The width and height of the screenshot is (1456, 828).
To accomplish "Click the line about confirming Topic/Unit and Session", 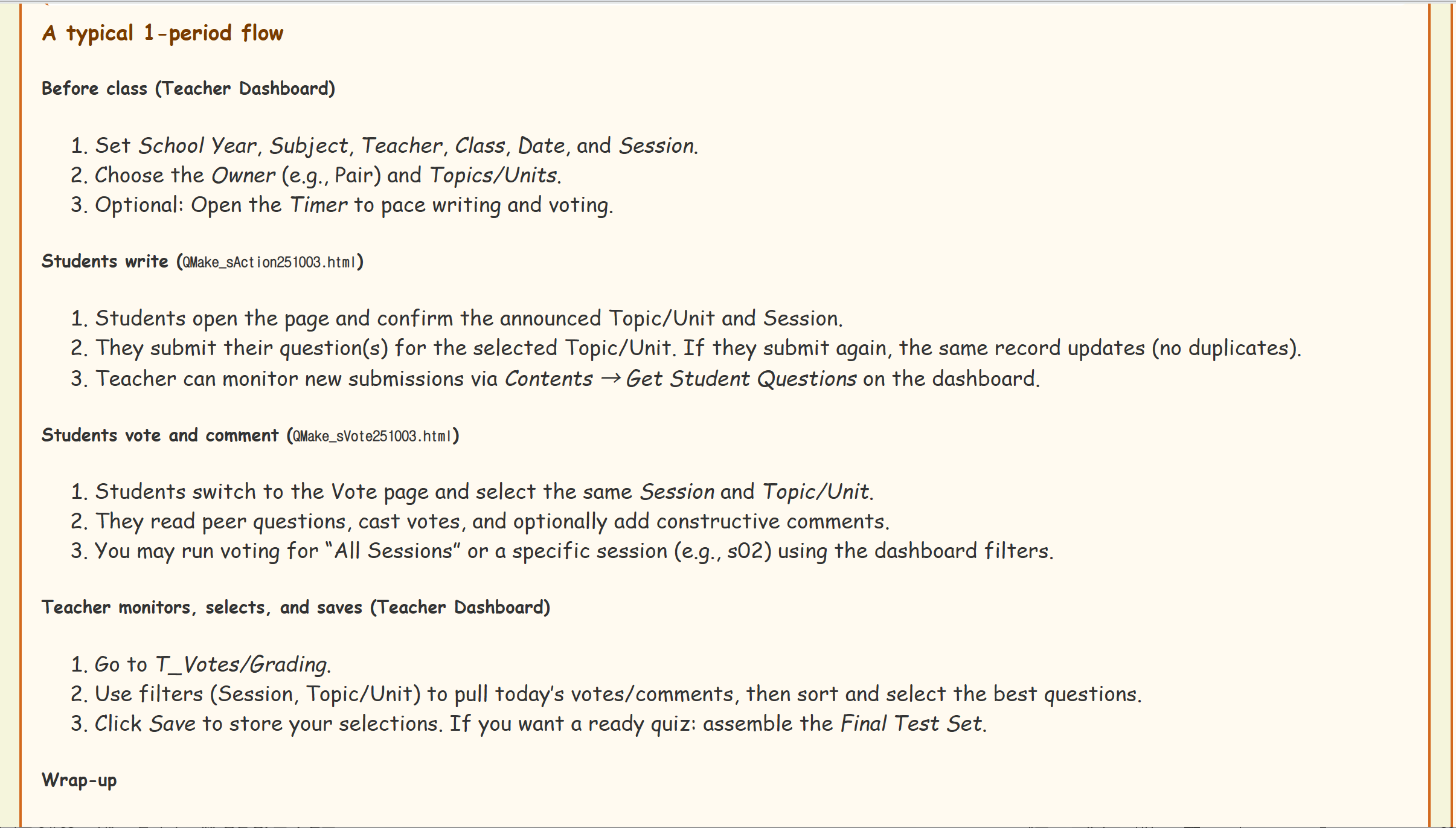I will [468, 318].
